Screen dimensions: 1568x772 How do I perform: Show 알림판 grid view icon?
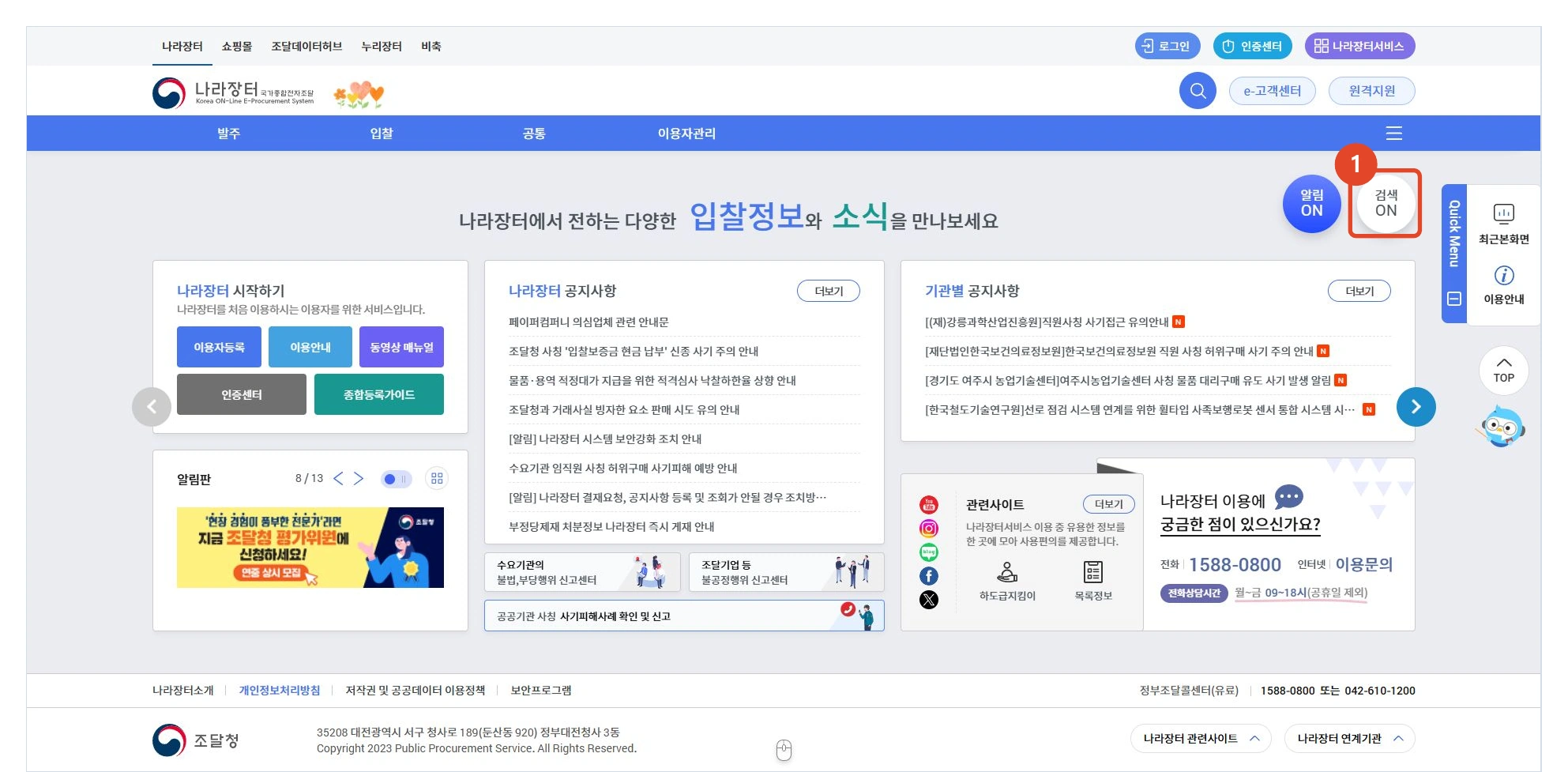coord(437,478)
